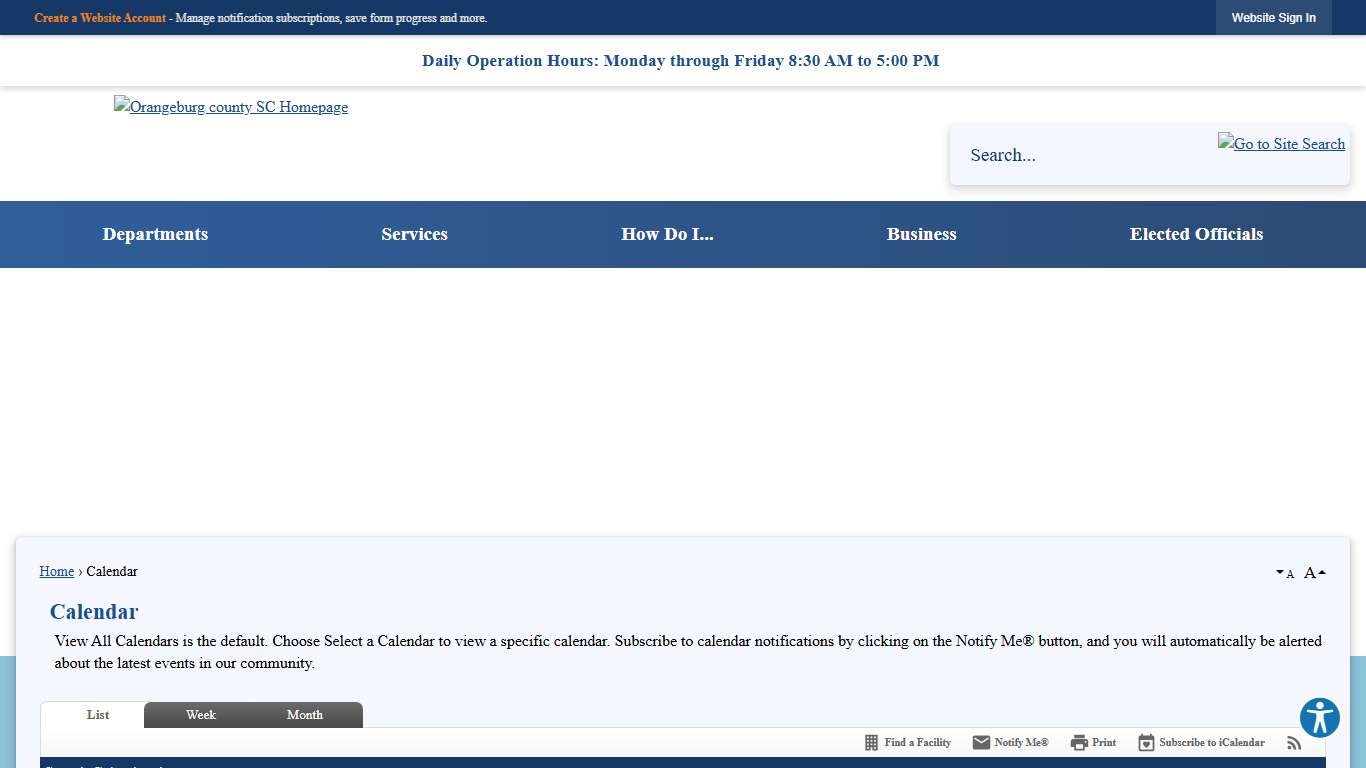Click the Notify Me envelope icon

[981, 742]
